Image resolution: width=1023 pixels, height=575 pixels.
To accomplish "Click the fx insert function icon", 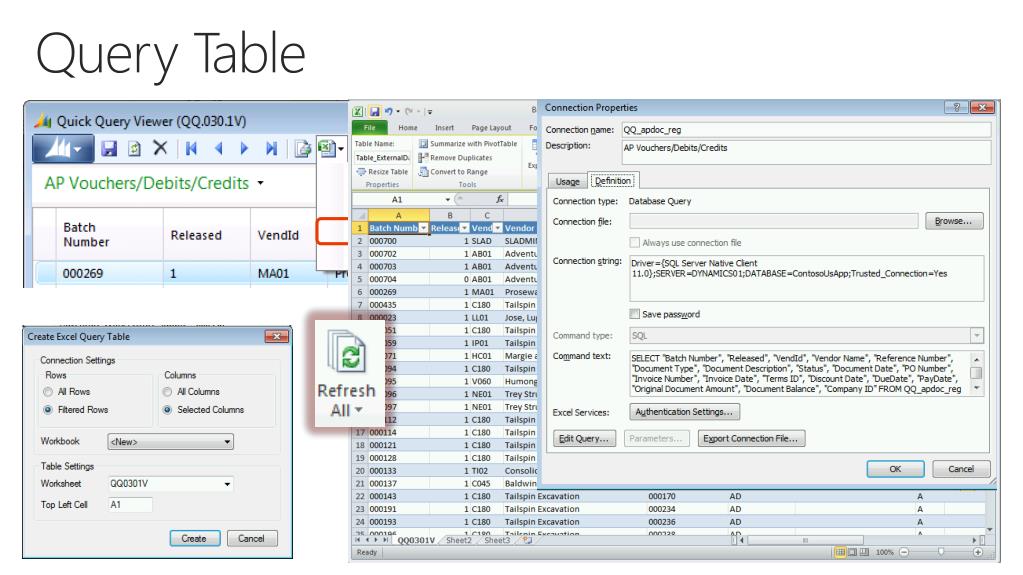I will click(x=500, y=199).
